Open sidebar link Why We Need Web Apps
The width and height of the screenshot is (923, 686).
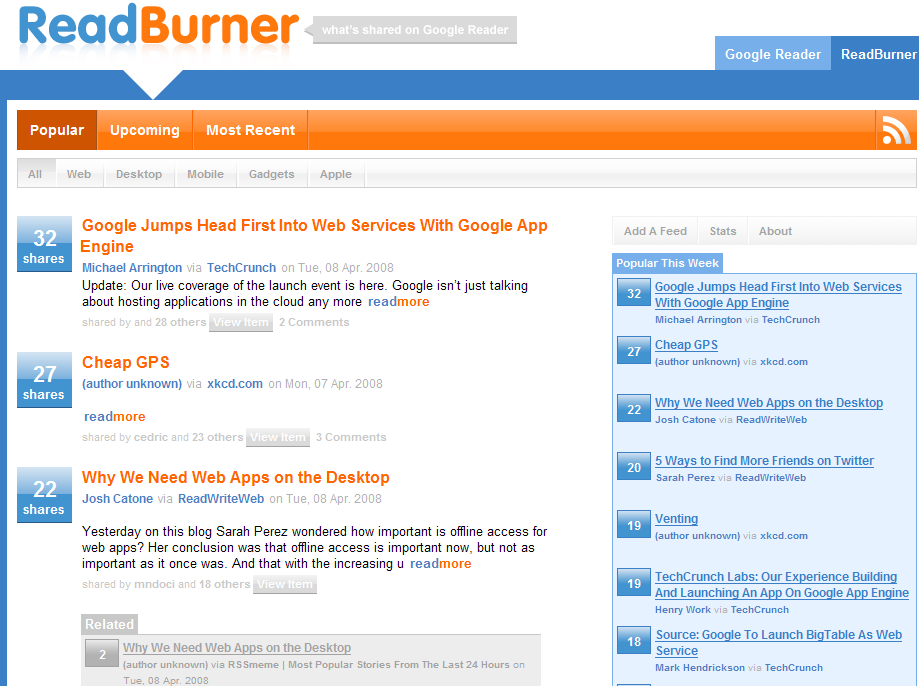(x=769, y=403)
